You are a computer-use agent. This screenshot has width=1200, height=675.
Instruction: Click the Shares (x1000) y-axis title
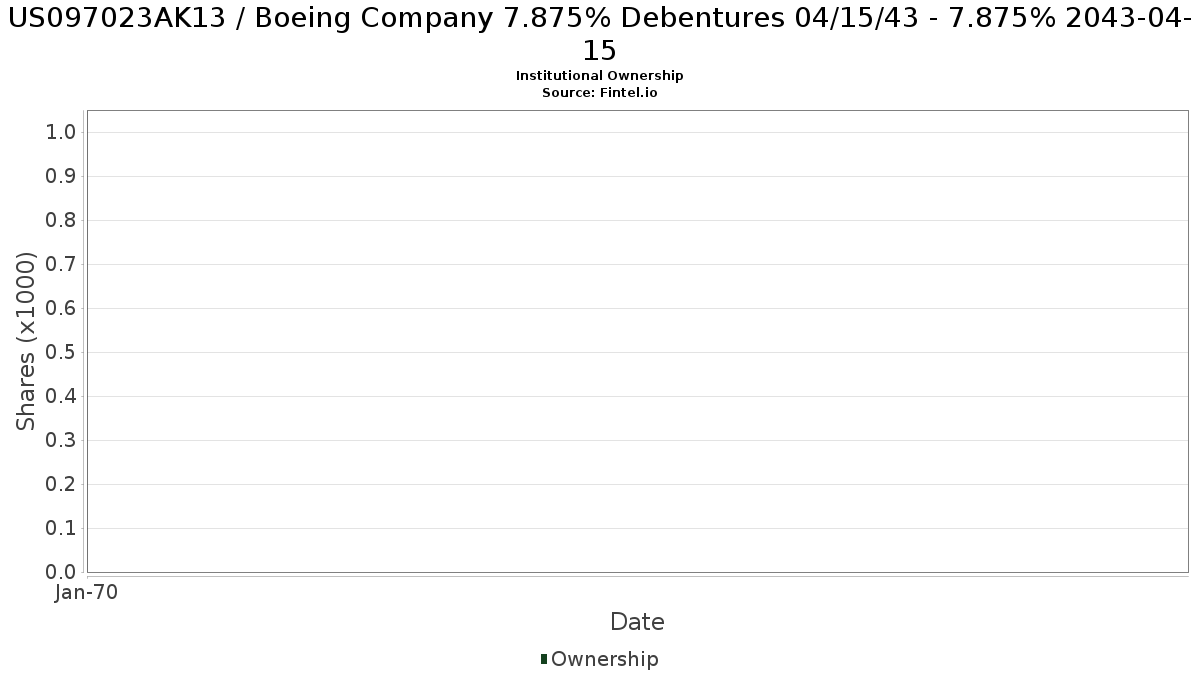[x=27, y=342]
